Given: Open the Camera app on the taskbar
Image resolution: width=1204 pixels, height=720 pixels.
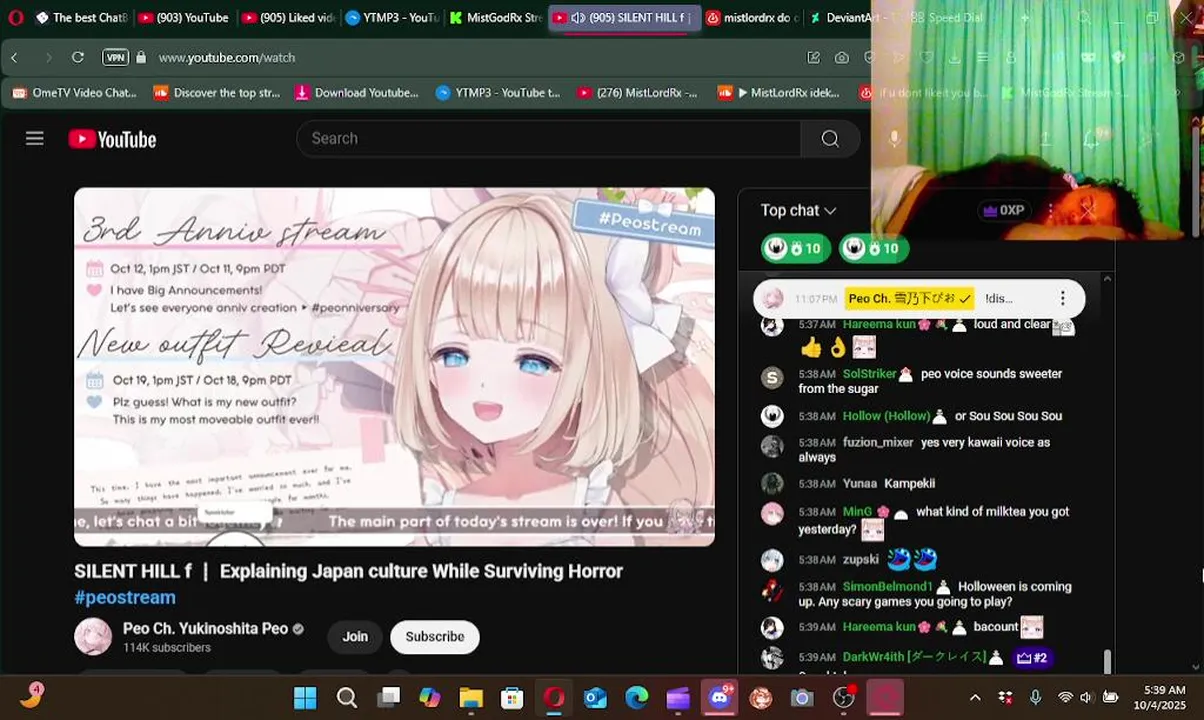Looking at the screenshot, I should 802,697.
